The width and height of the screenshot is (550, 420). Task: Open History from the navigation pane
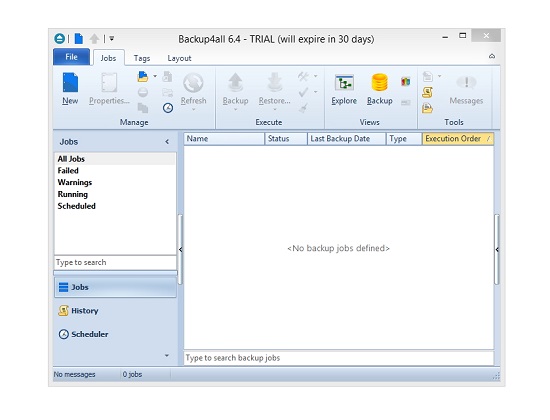point(79,311)
